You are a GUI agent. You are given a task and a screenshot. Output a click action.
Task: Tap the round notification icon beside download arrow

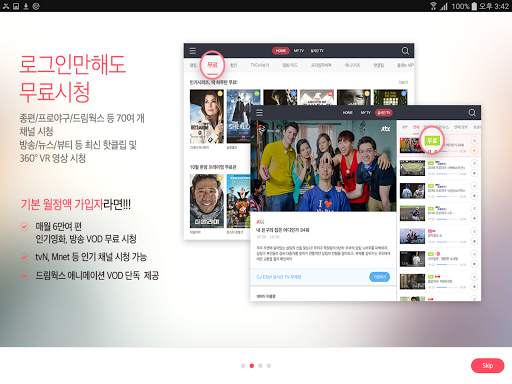point(36,6)
